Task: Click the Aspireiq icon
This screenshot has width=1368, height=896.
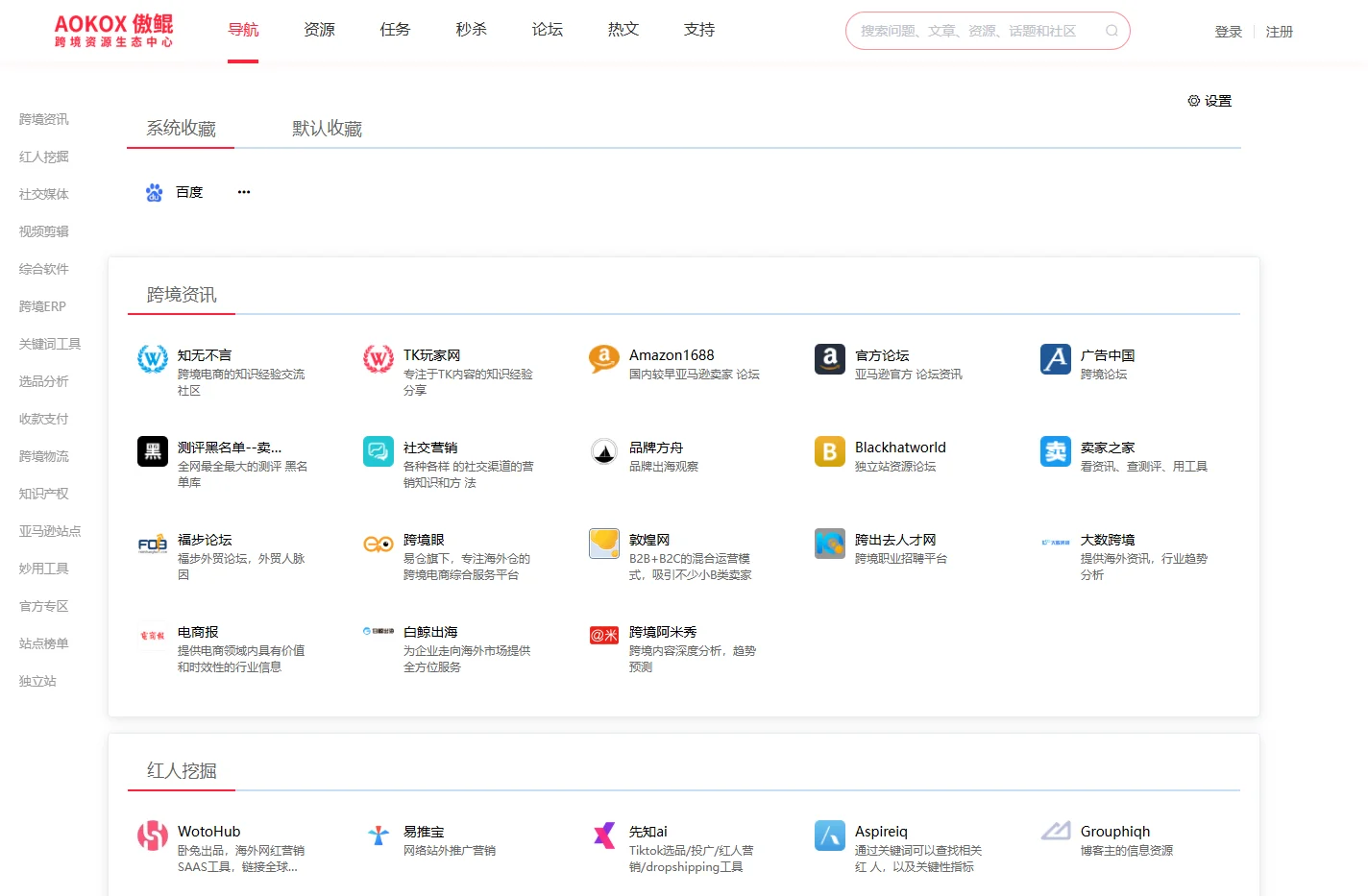Action: (830, 835)
